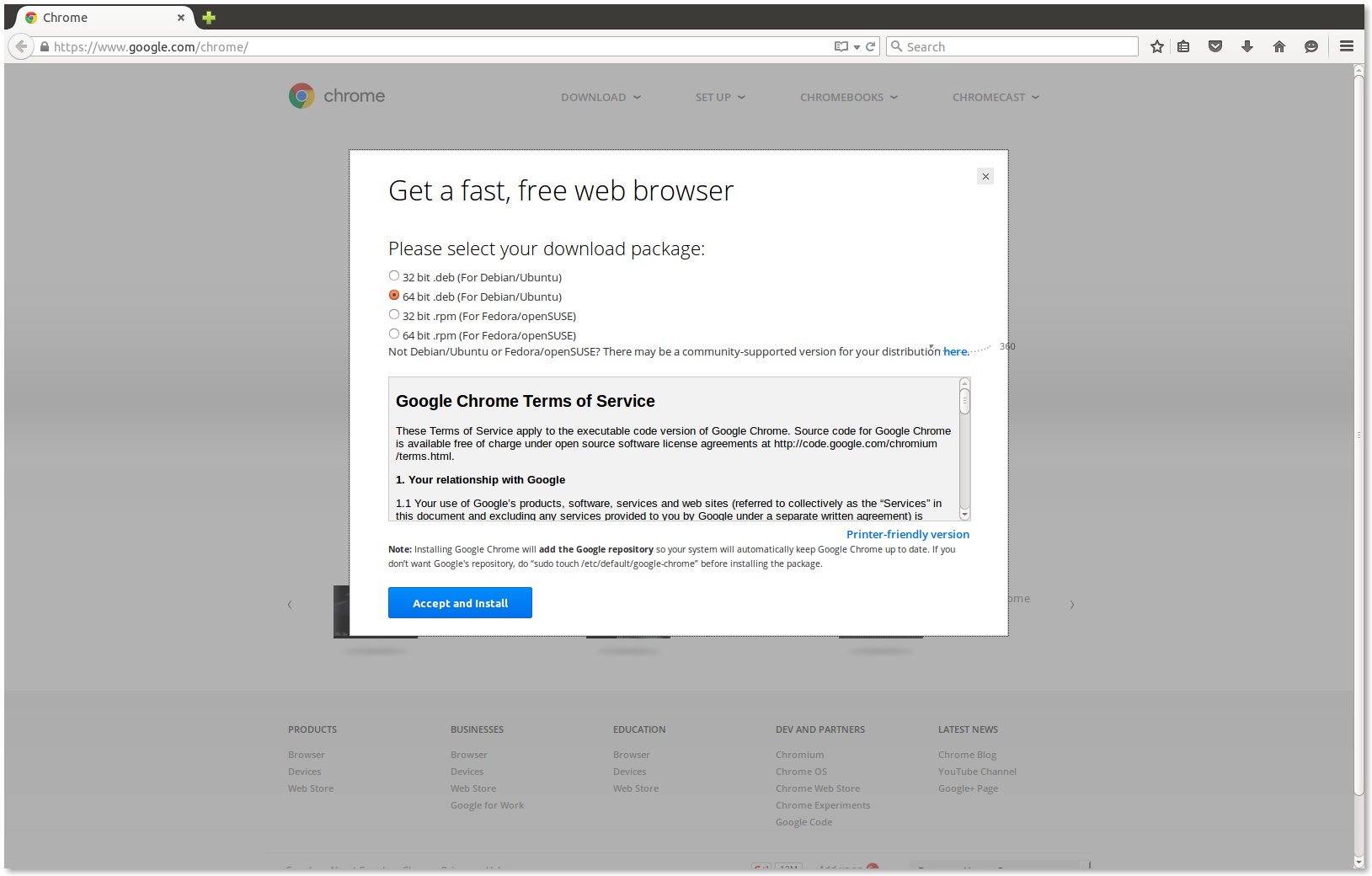
Task: View site security via the padlock icon
Action: 44,46
